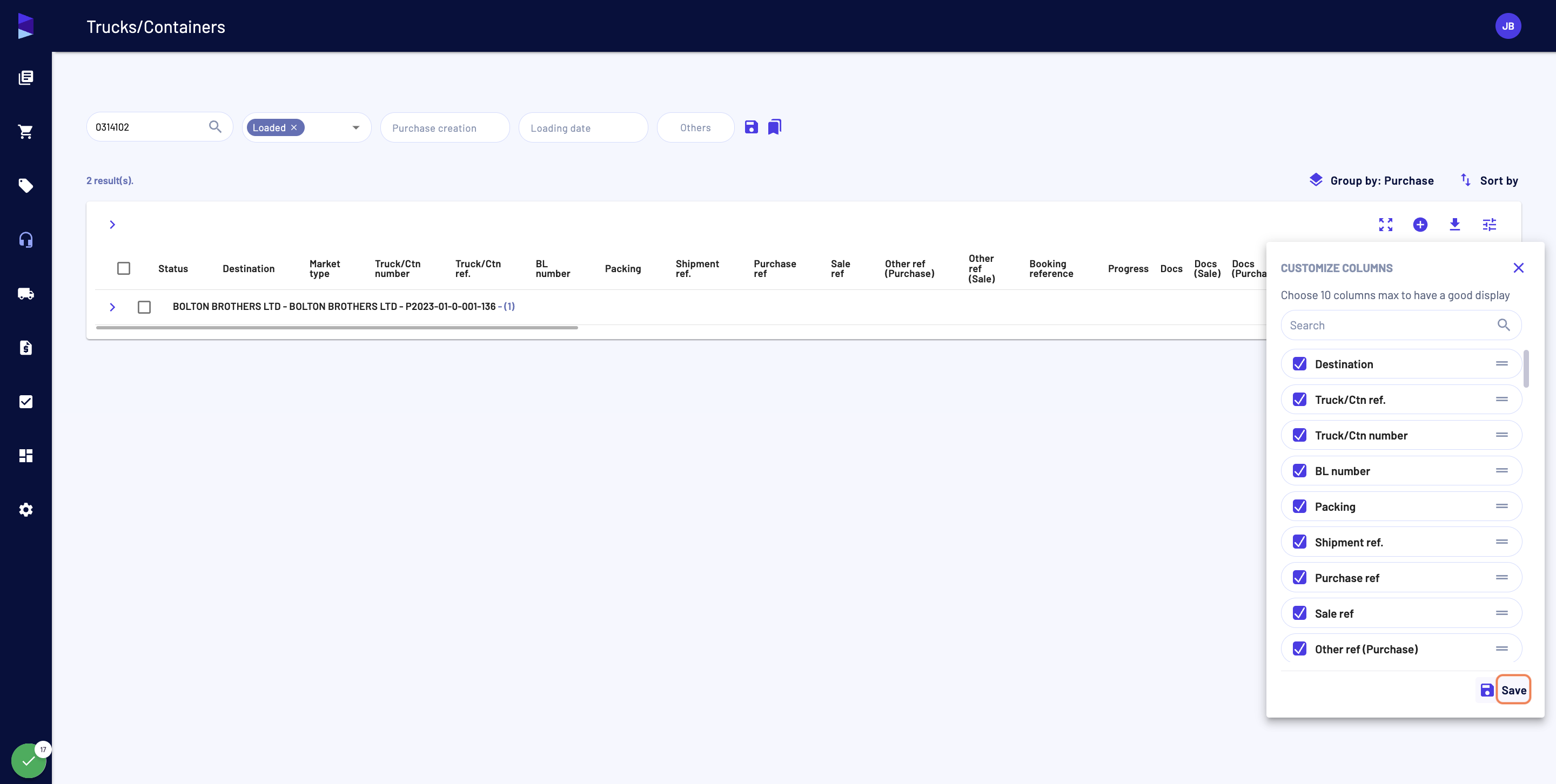Click the Others filter button
The width and height of the screenshot is (1556, 784).
[695, 127]
